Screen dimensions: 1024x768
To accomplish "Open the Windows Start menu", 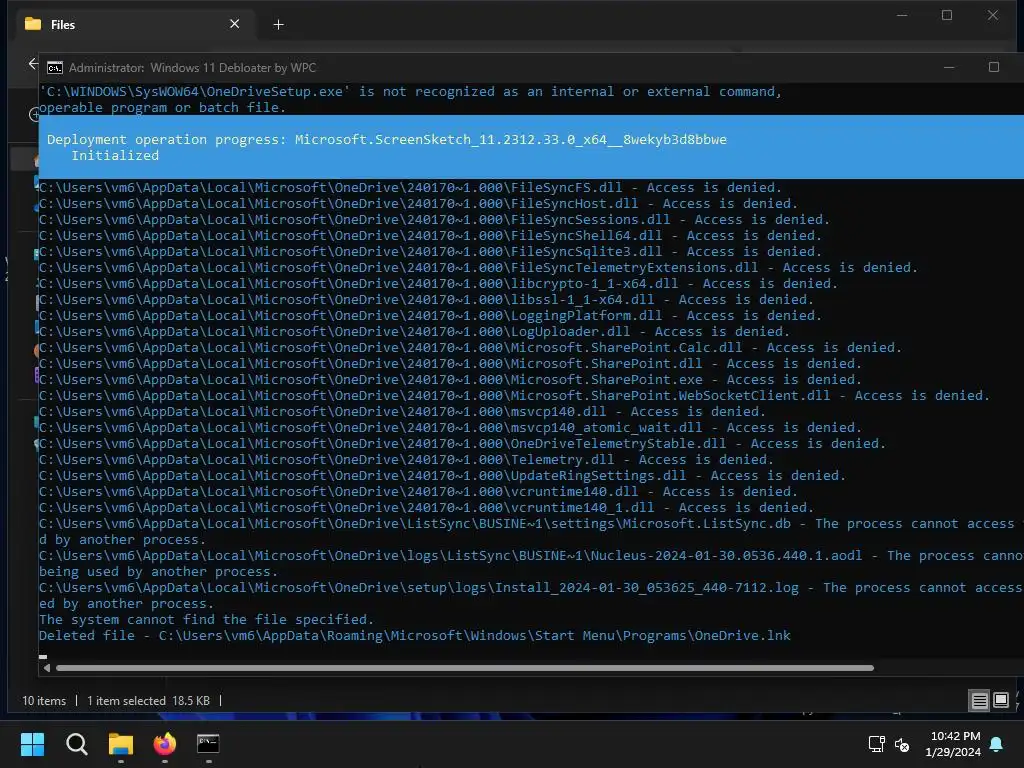I will tap(32, 744).
